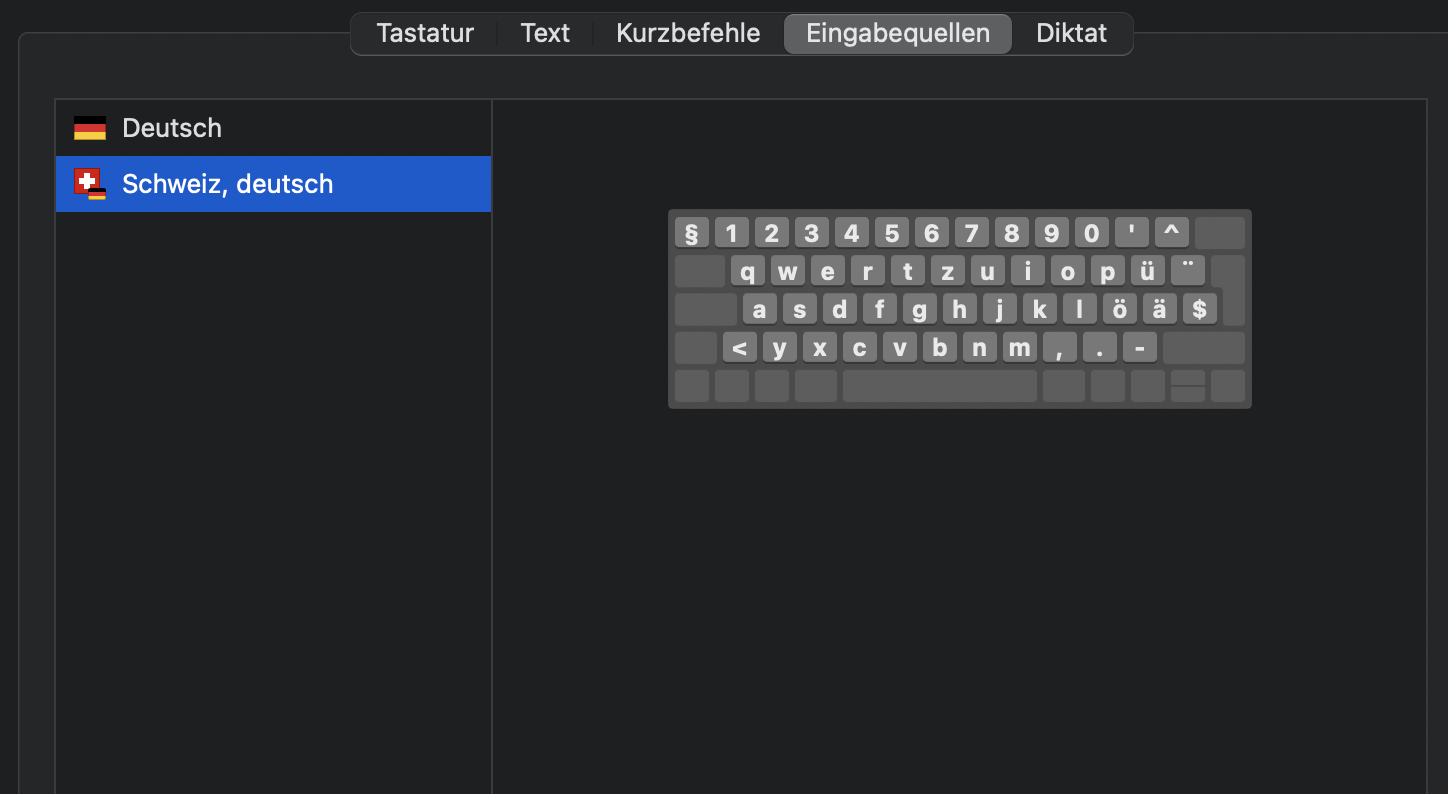Click the § key on keyboard preview
The height and width of the screenshot is (794, 1448).
[x=691, y=233]
